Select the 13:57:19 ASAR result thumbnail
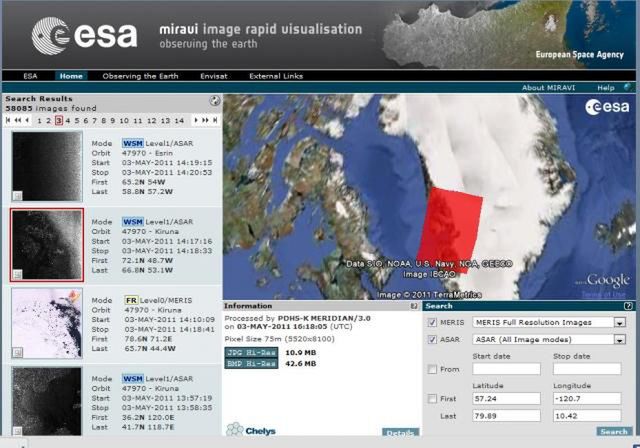This screenshot has height=448, width=640. click(x=47, y=401)
